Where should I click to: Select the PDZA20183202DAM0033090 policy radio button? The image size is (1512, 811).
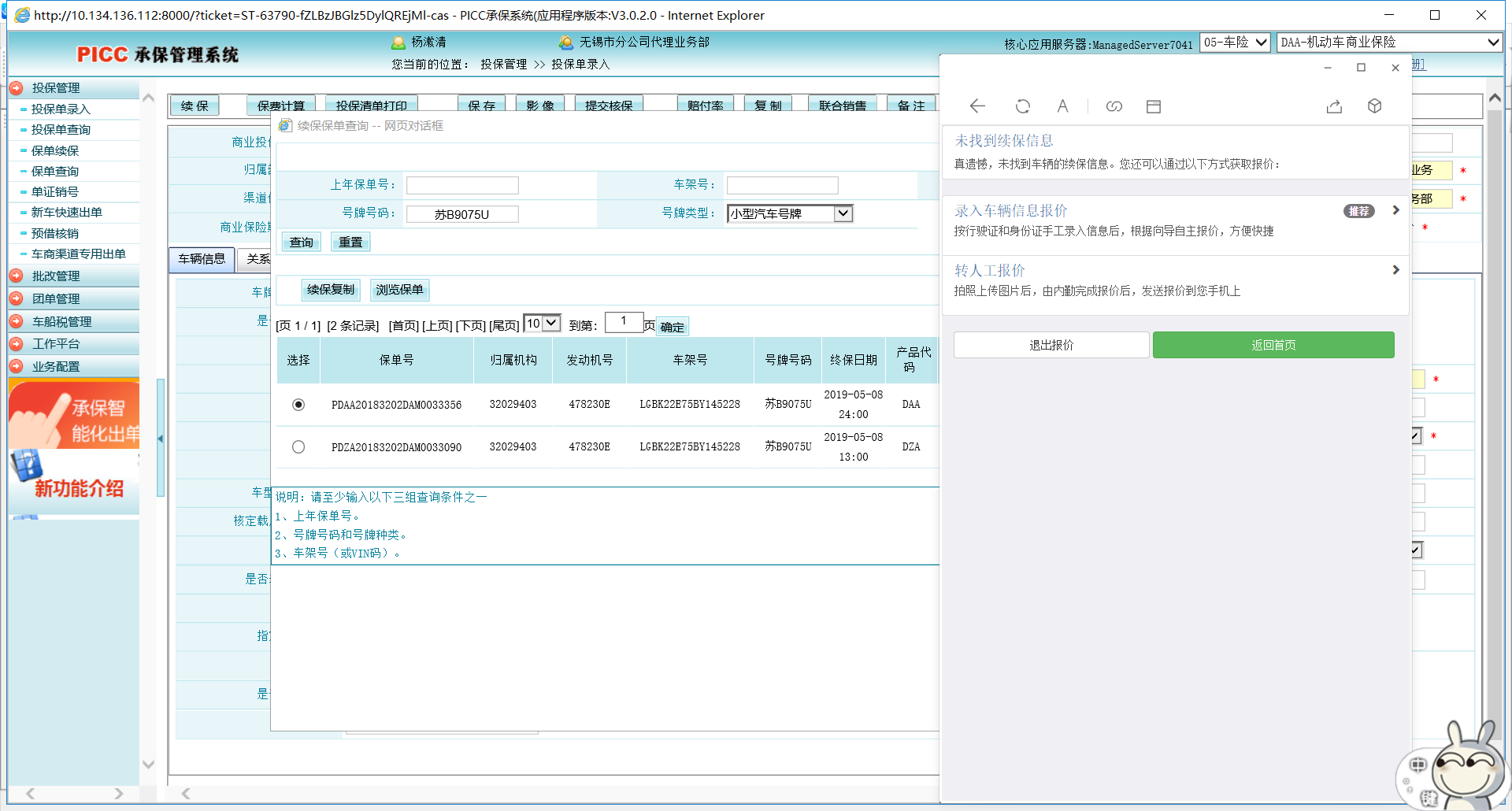[x=298, y=447]
